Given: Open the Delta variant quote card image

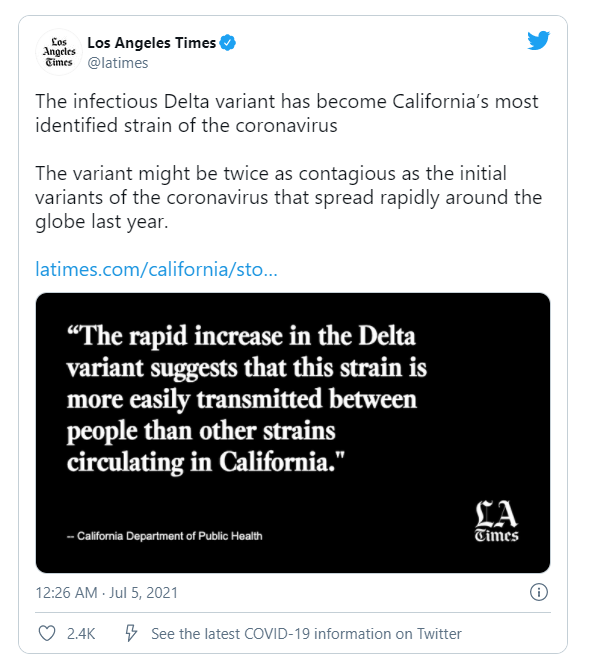Looking at the screenshot, I should [293, 433].
